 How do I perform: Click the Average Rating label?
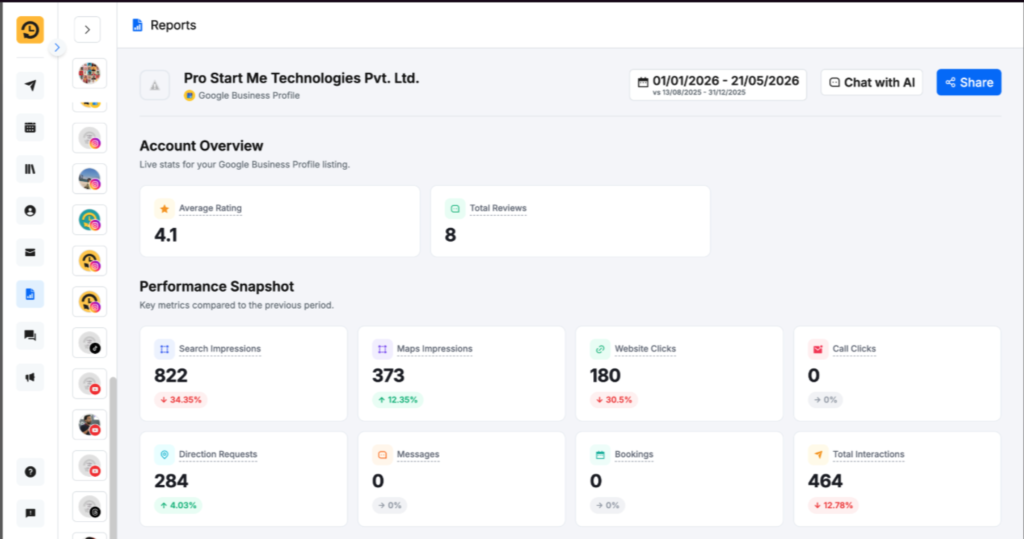tap(210, 208)
